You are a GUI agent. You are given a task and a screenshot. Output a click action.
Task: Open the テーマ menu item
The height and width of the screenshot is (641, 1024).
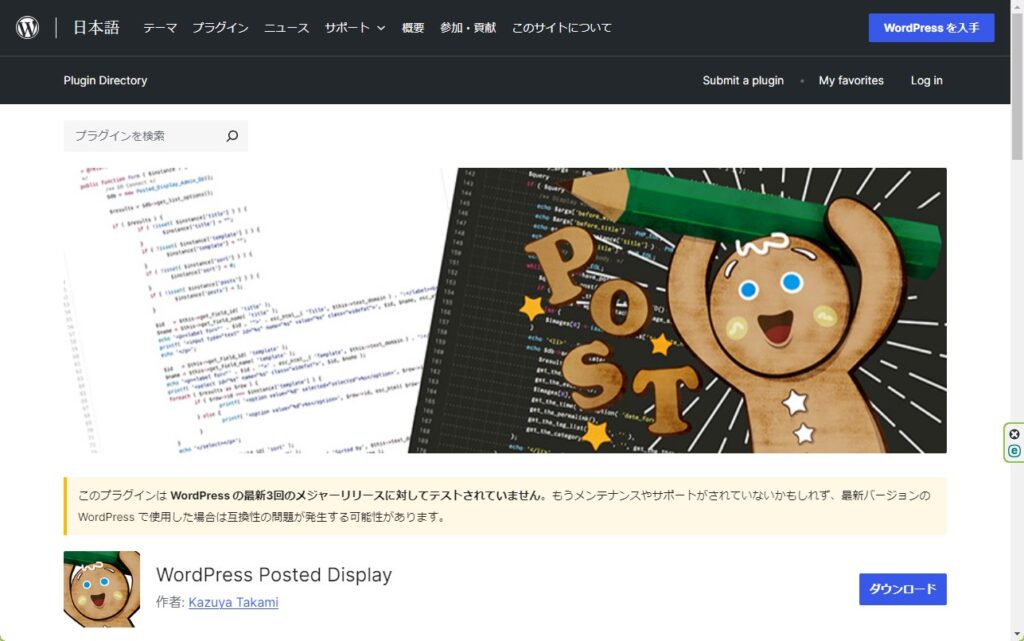pos(160,28)
